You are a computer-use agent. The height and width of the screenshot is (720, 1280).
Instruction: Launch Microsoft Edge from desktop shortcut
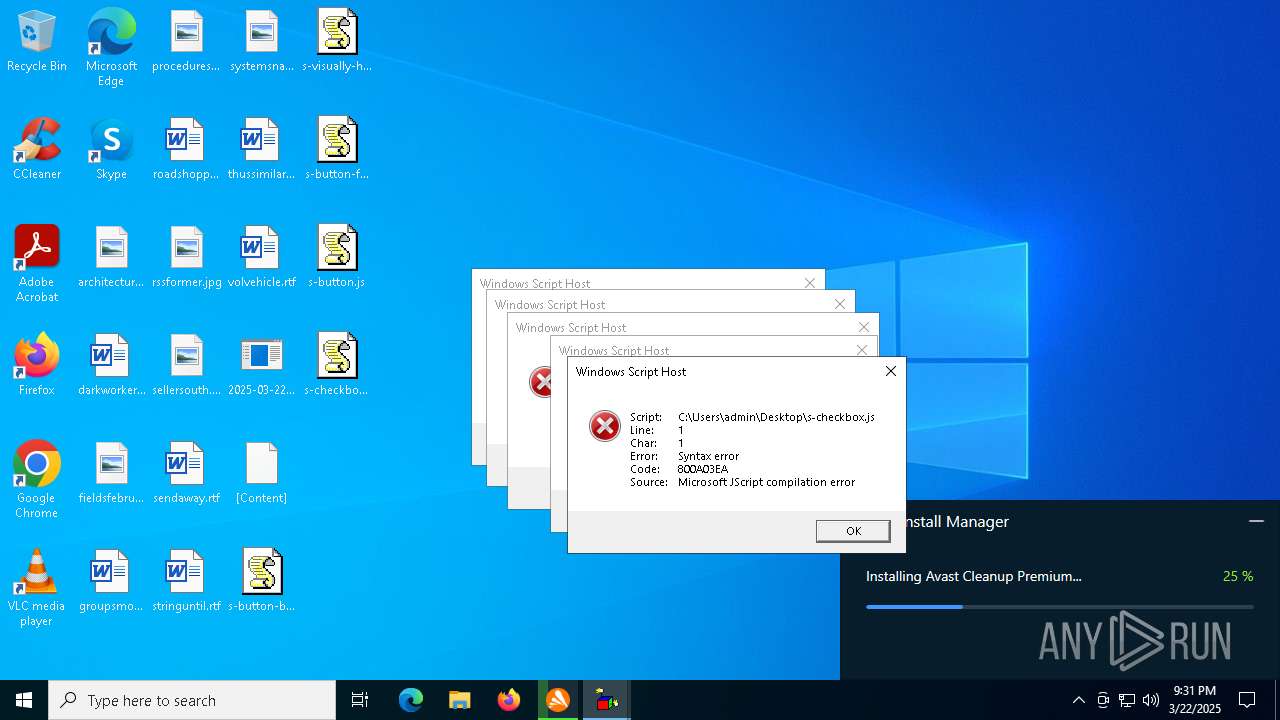111,48
